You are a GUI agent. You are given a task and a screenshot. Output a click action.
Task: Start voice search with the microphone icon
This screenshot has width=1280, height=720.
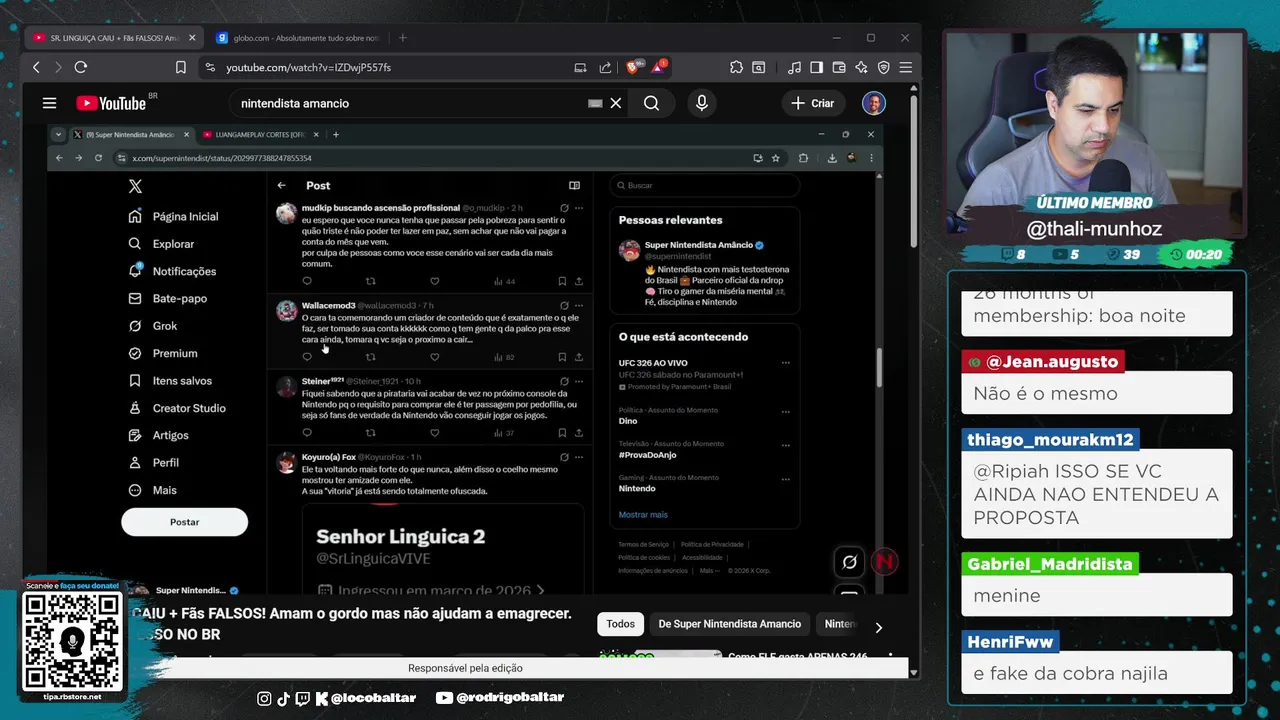coord(701,103)
